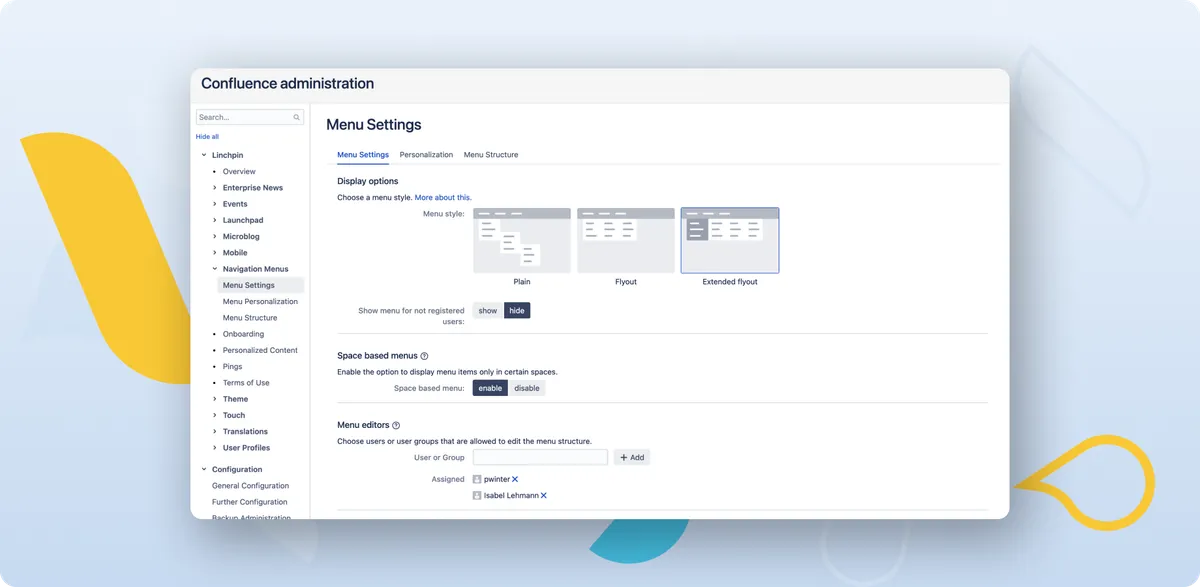Expand the Events tree item

tap(215, 204)
